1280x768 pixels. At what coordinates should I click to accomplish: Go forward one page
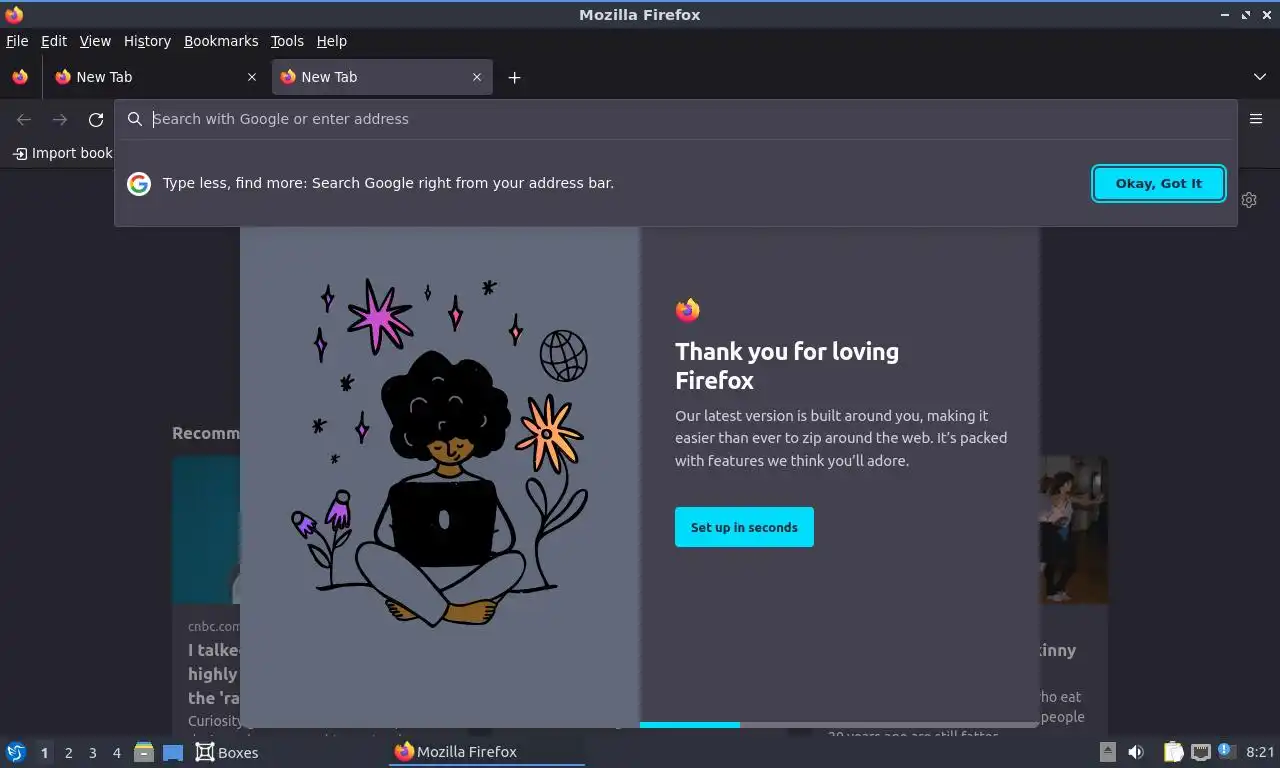(60, 120)
